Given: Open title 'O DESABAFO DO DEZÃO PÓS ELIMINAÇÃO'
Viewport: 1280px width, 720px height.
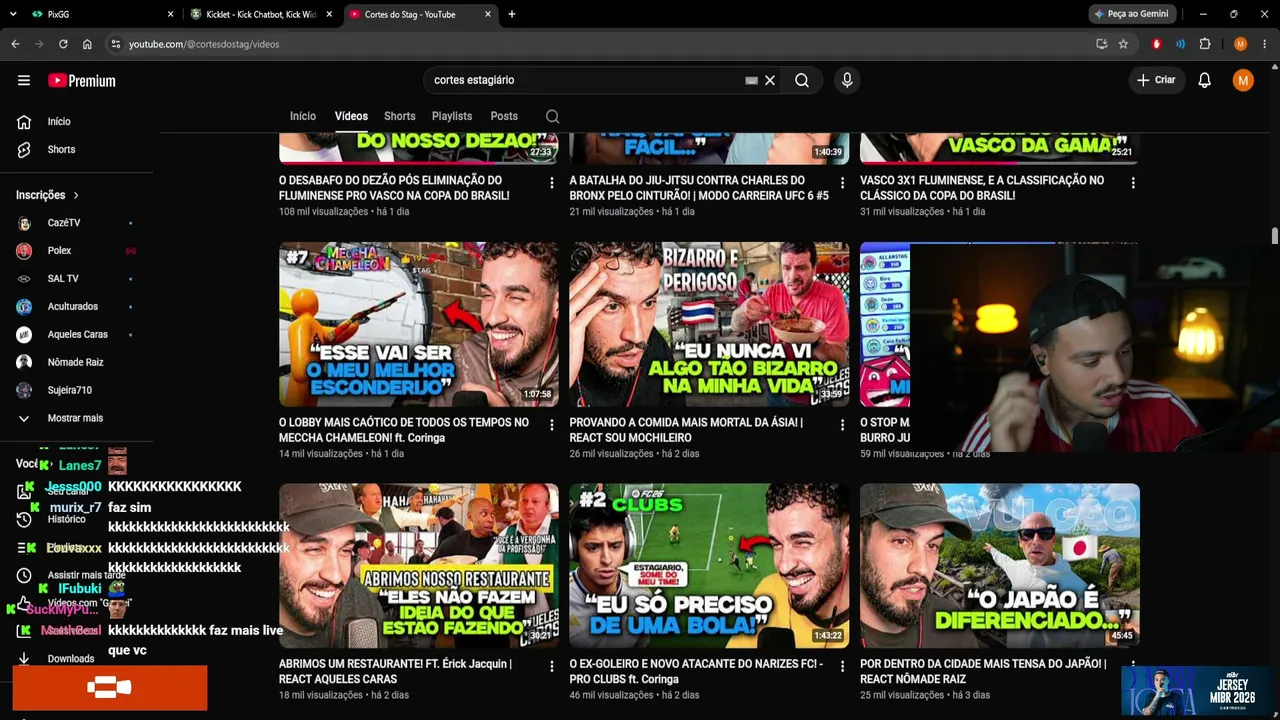Looking at the screenshot, I should [394, 188].
